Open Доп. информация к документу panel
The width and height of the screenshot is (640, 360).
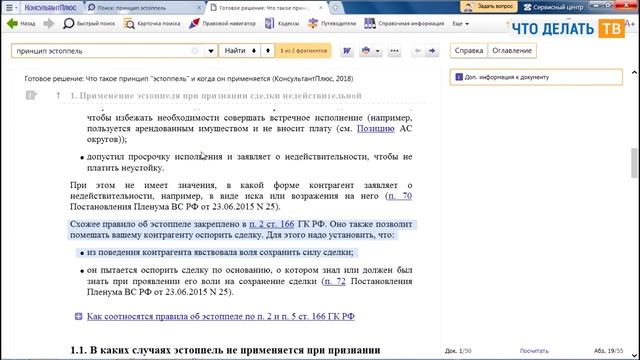536,77
